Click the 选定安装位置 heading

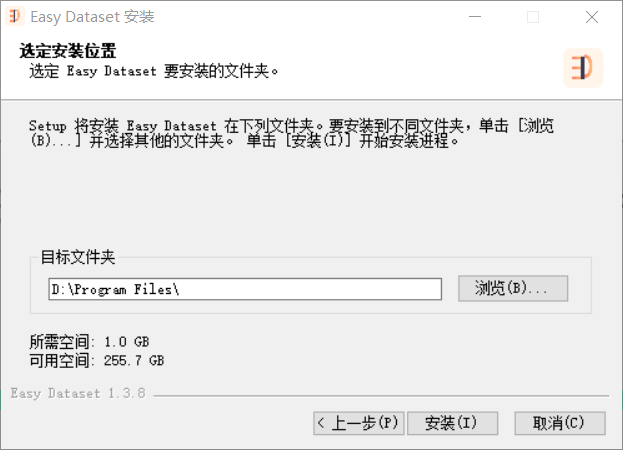tap(68, 51)
